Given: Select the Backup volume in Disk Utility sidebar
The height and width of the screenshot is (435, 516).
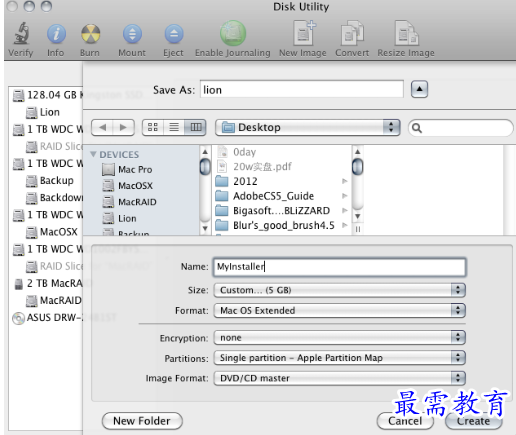Looking at the screenshot, I should (x=50, y=180).
